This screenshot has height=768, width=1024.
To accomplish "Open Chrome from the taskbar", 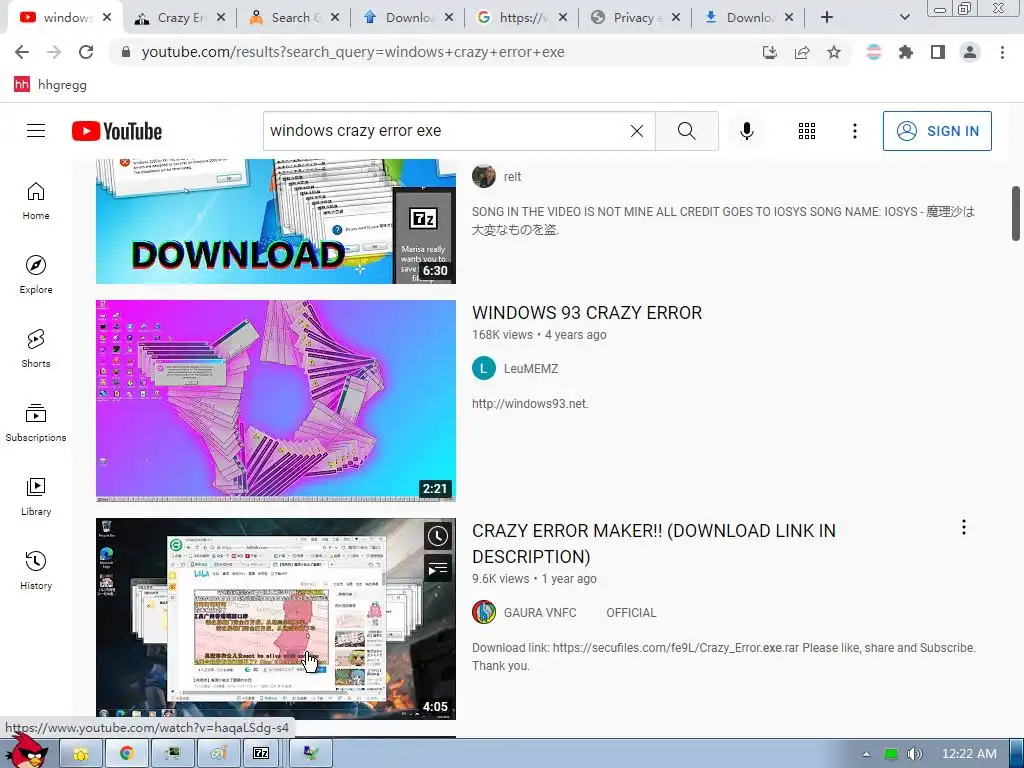I will (127, 754).
